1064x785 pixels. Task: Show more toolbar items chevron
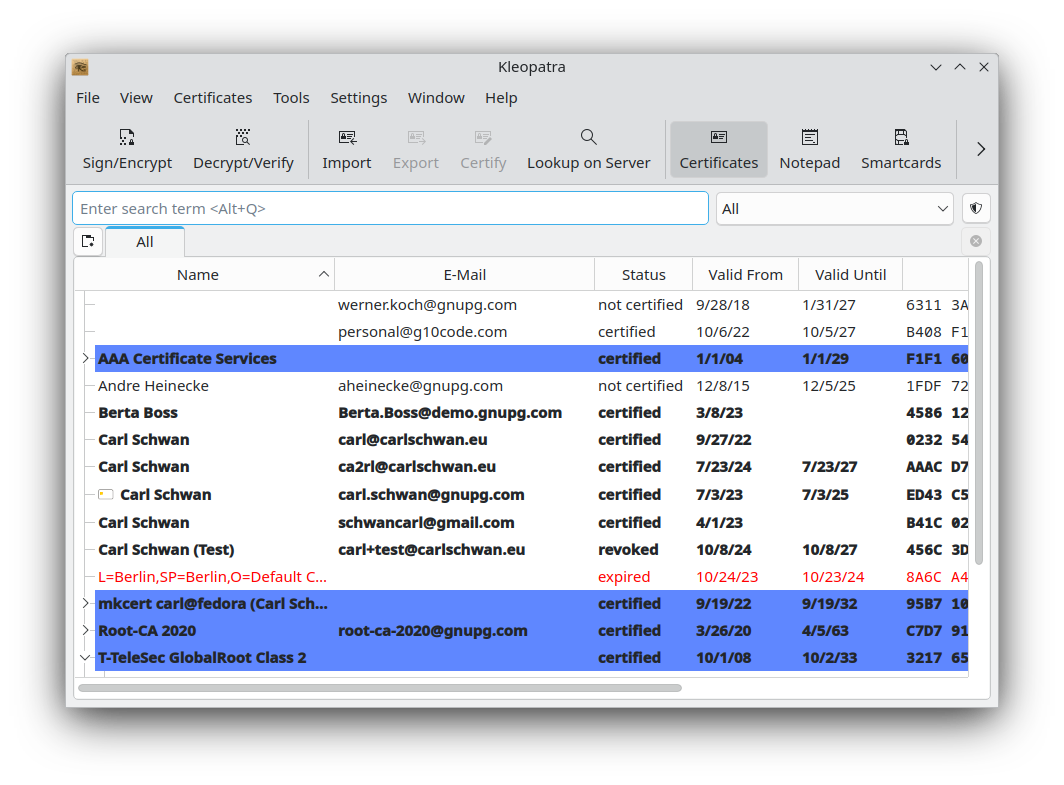pyautogui.click(x=980, y=149)
